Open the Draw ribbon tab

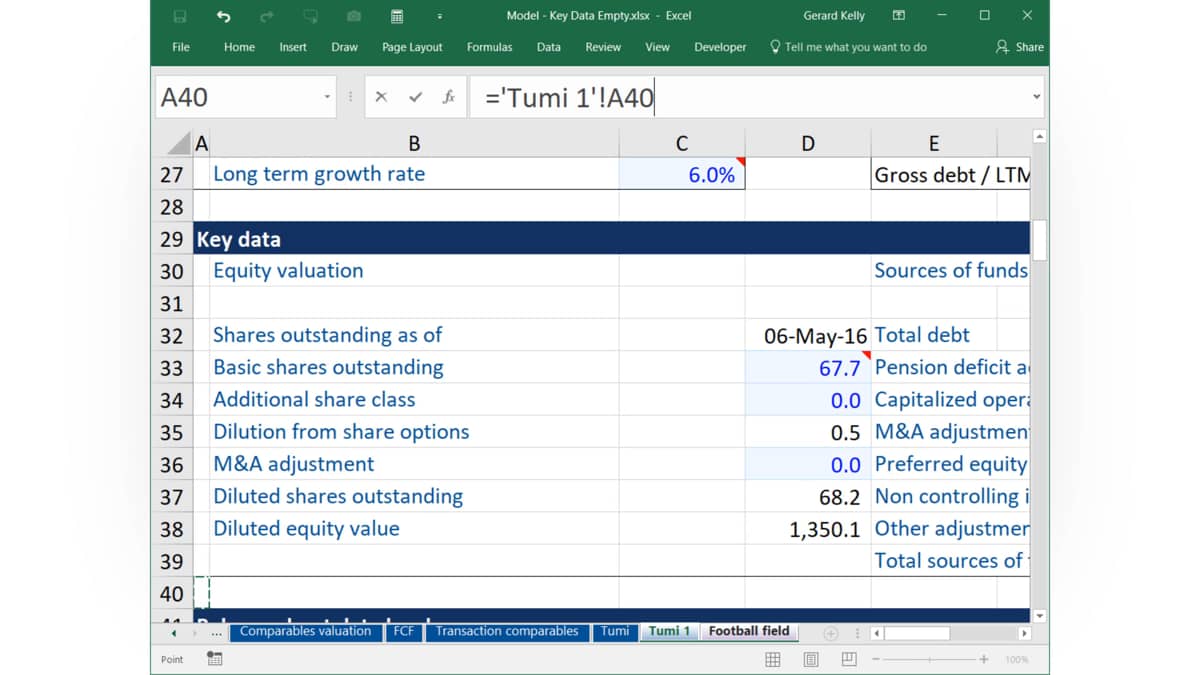[x=344, y=47]
